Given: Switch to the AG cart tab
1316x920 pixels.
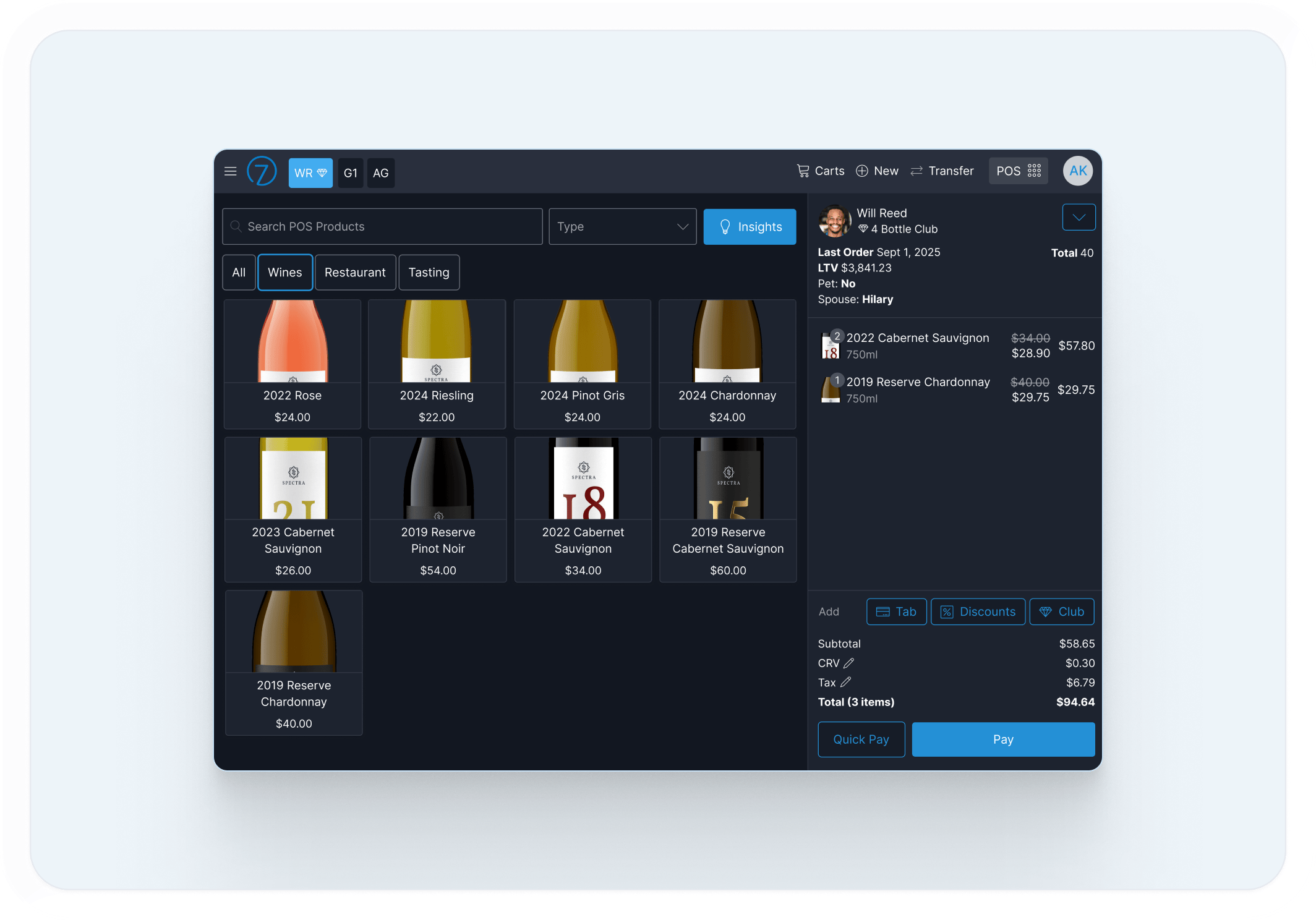Looking at the screenshot, I should tap(381, 173).
